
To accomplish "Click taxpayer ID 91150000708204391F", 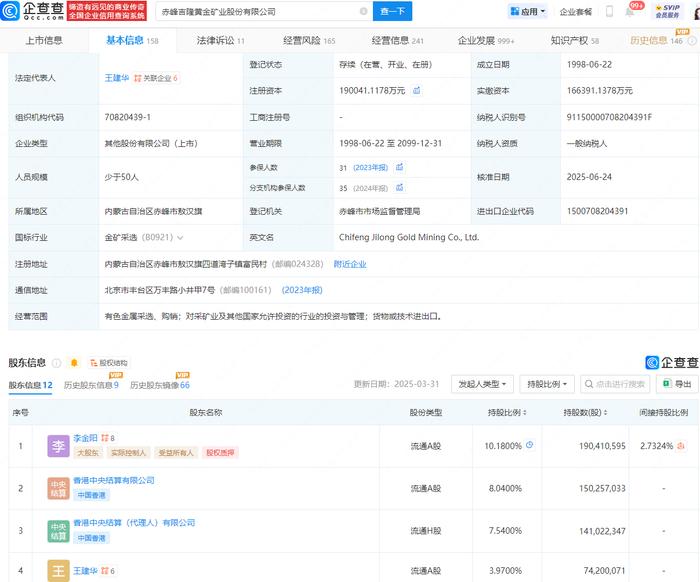I will coord(609,117).
